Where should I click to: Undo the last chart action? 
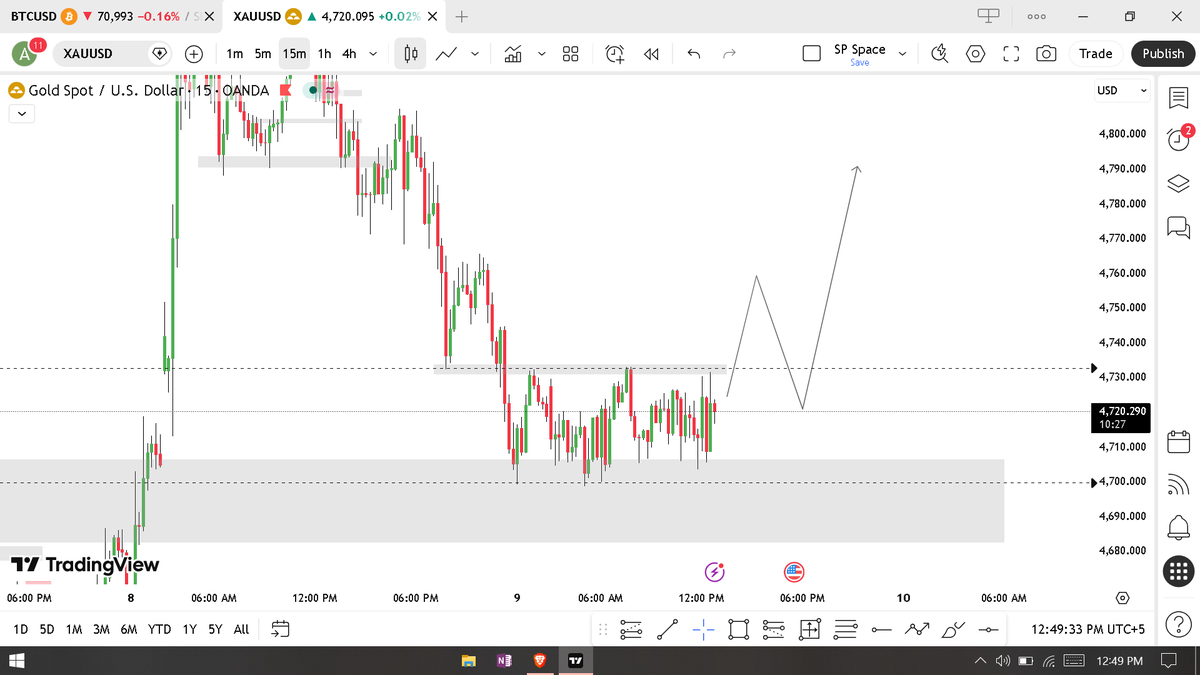click(694, 54)
